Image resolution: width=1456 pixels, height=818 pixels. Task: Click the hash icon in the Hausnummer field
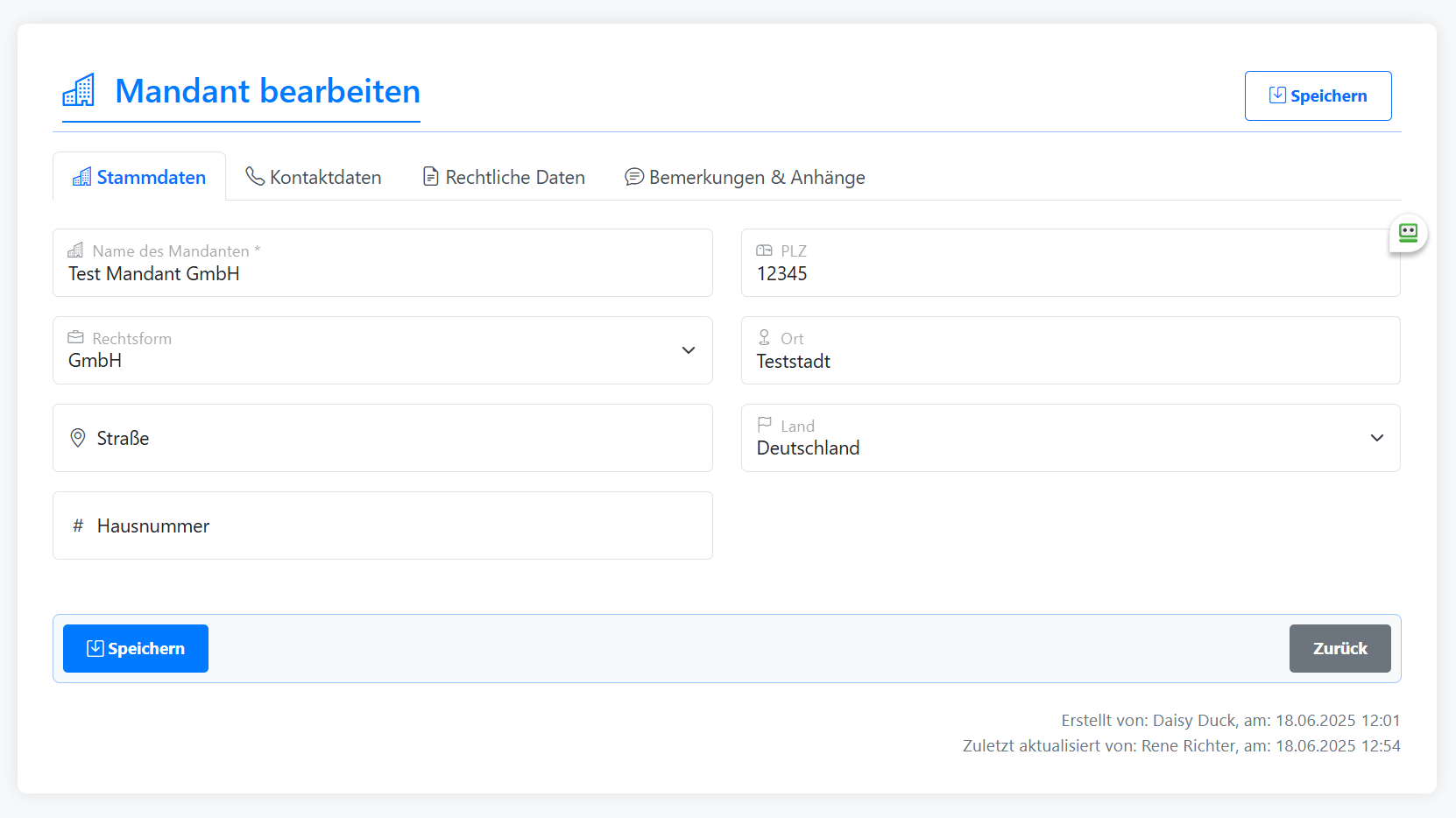(x=77, y=525)
